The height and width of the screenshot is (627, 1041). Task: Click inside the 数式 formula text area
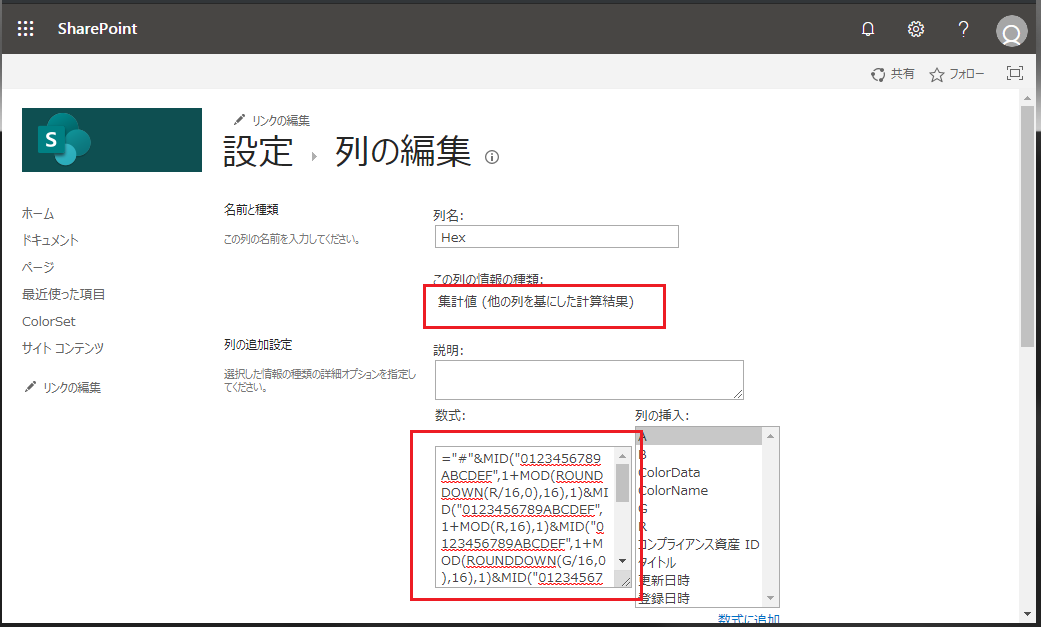(526, 517)
